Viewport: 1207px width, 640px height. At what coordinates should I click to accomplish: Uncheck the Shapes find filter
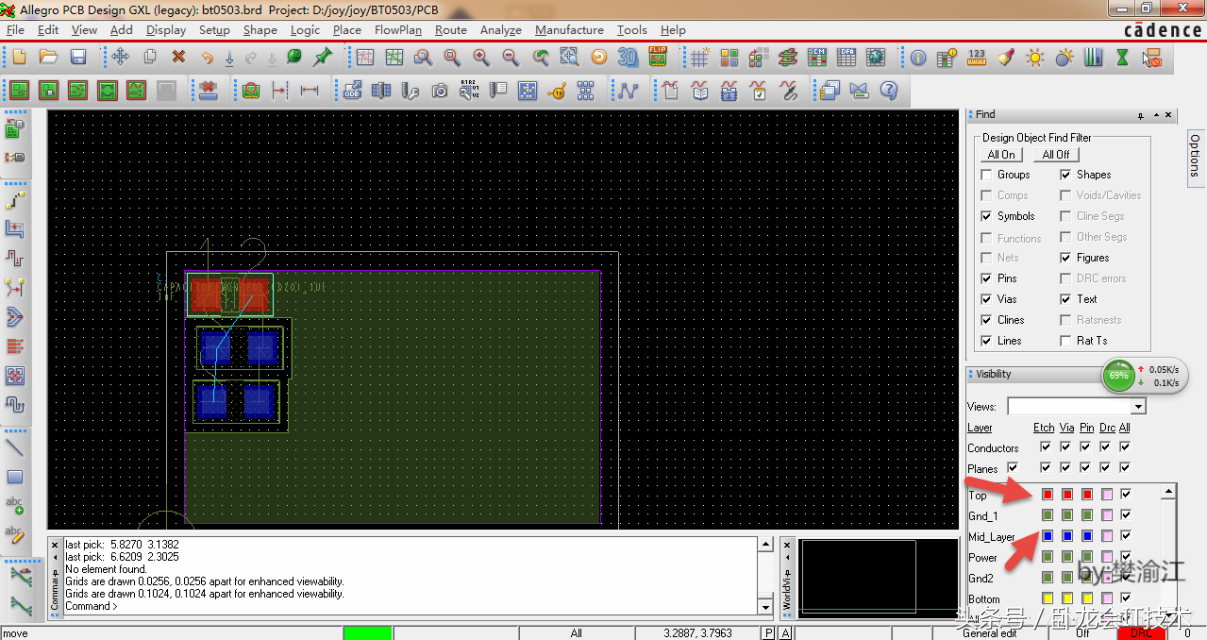1066,175
